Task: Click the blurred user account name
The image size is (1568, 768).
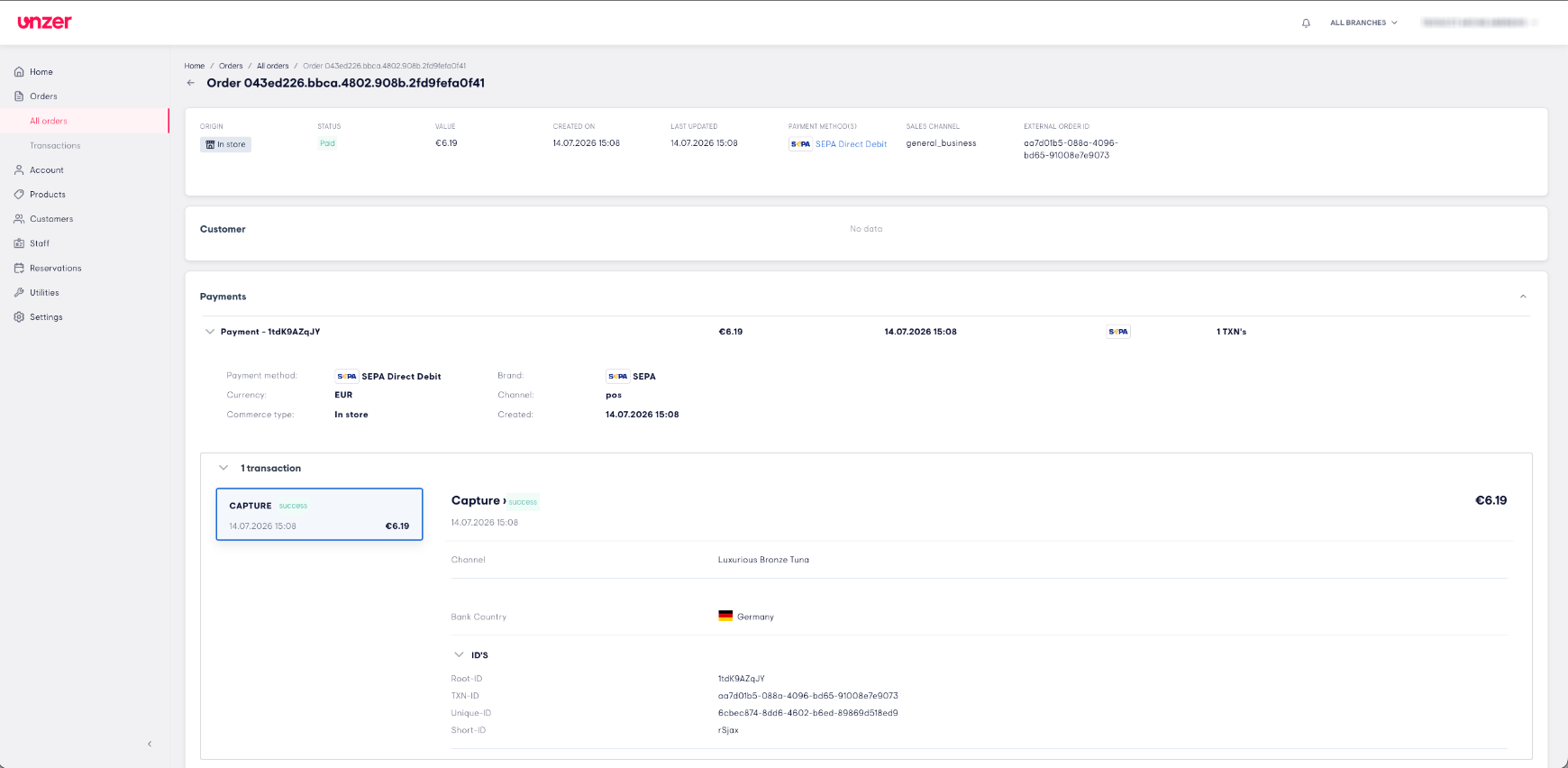Action: (x=1474, y=23)
